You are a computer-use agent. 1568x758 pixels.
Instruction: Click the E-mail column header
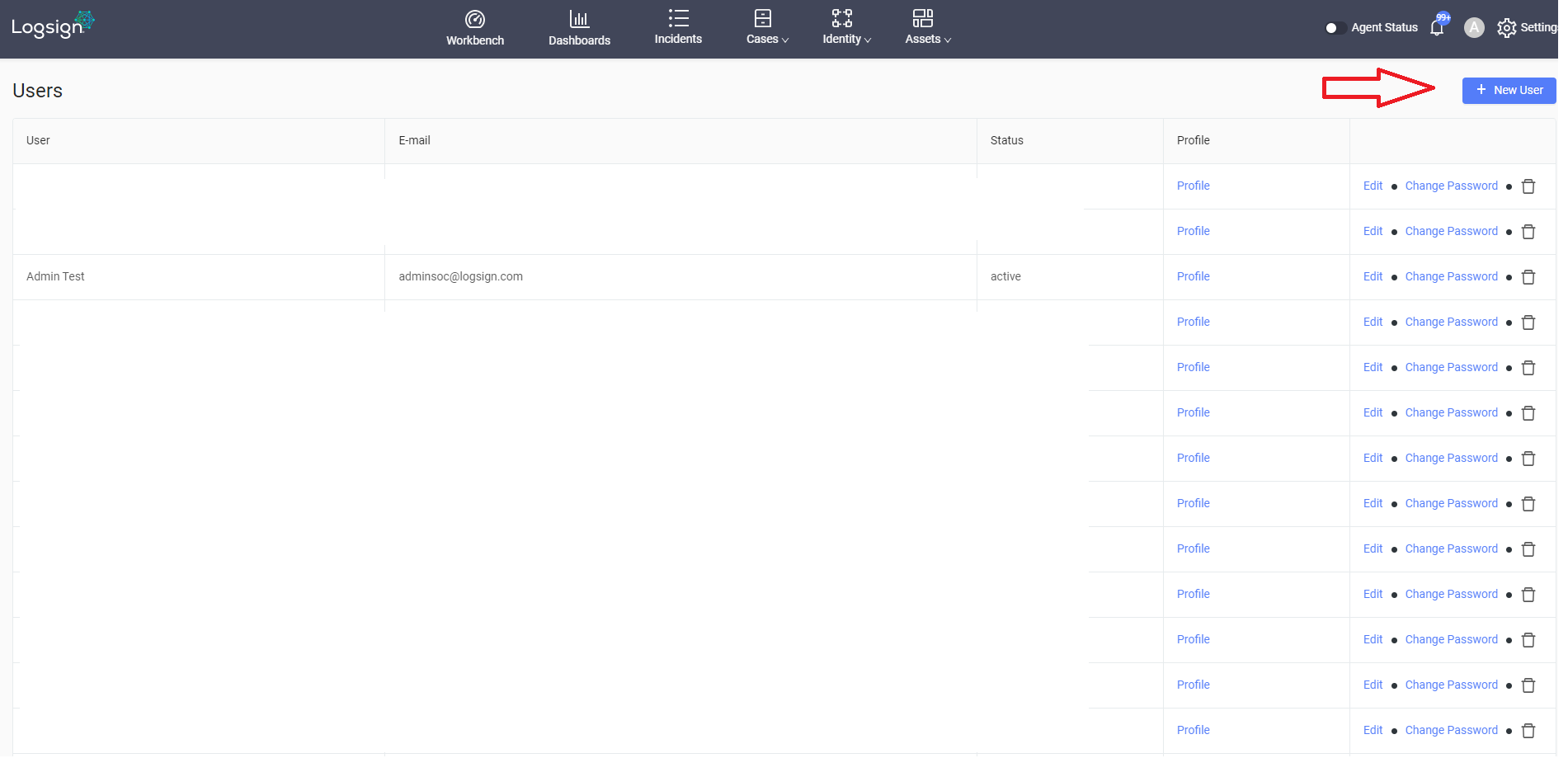[680, 141]
